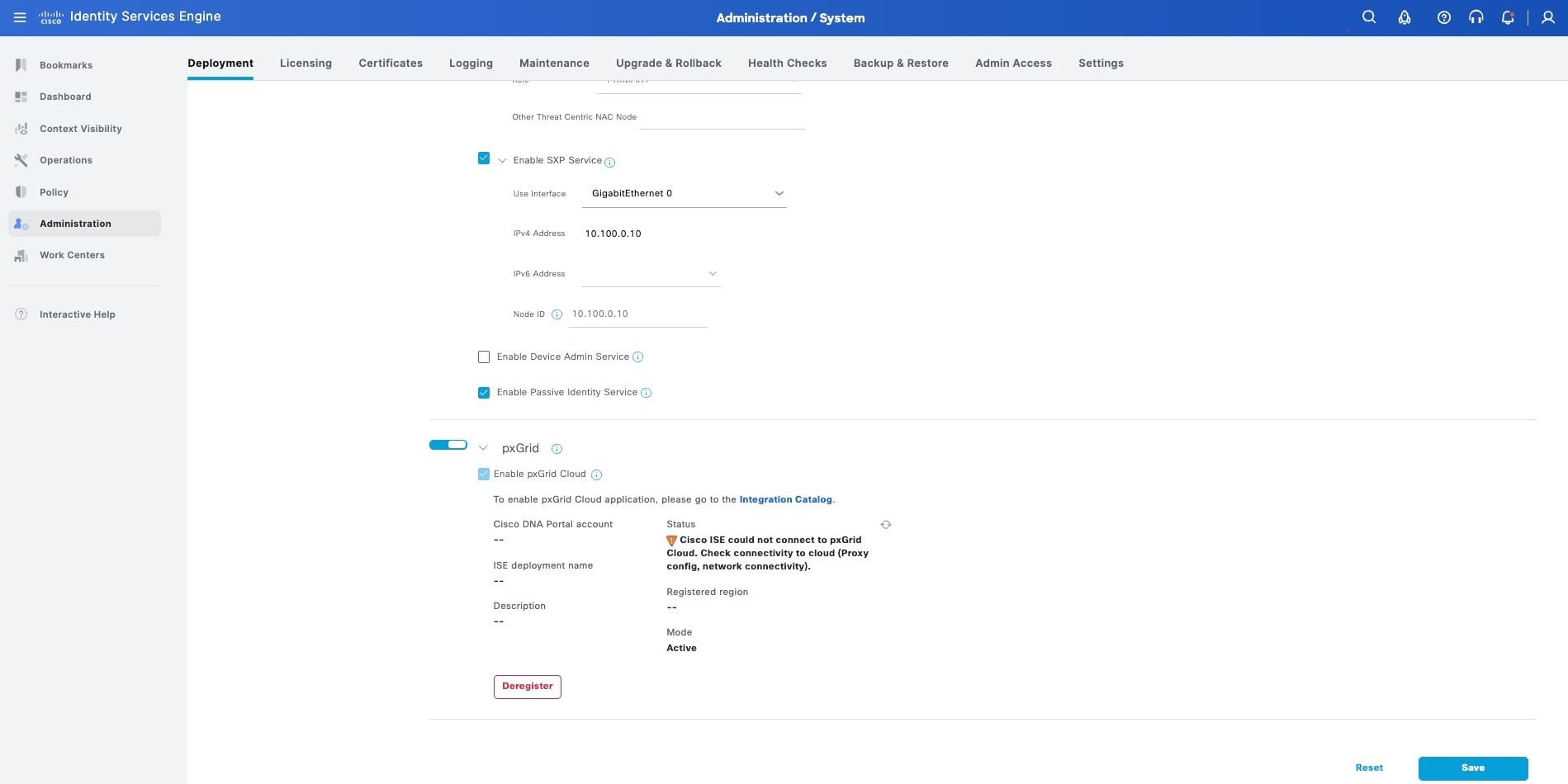The image size is (1568, 784).
Task: Open the notifications bell icon
Action: coord(1508,17)
